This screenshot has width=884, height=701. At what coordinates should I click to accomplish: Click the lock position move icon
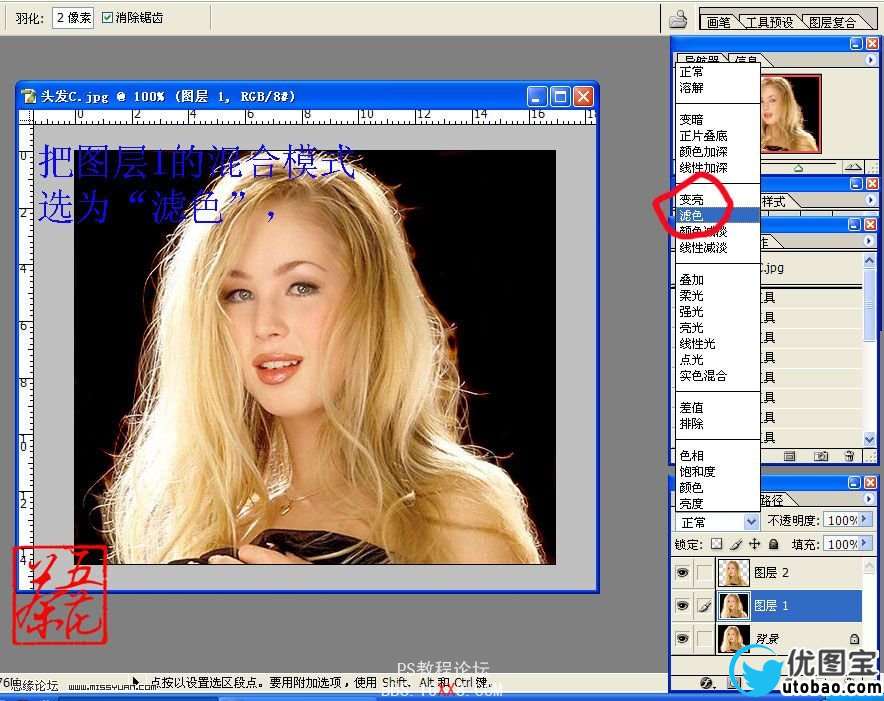pos(755,544)
